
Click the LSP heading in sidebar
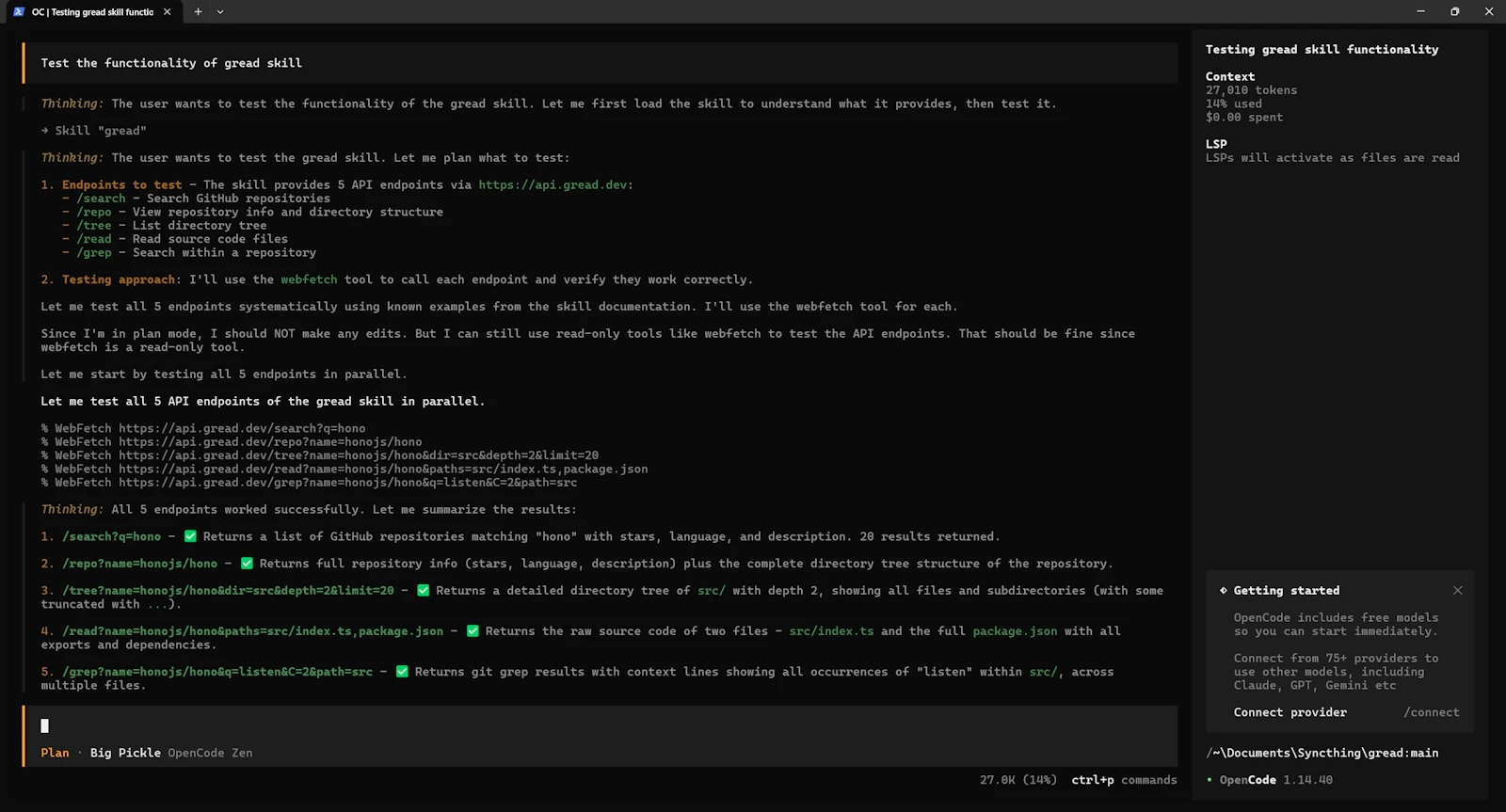pyautogui.click(x=1216, y=144)
